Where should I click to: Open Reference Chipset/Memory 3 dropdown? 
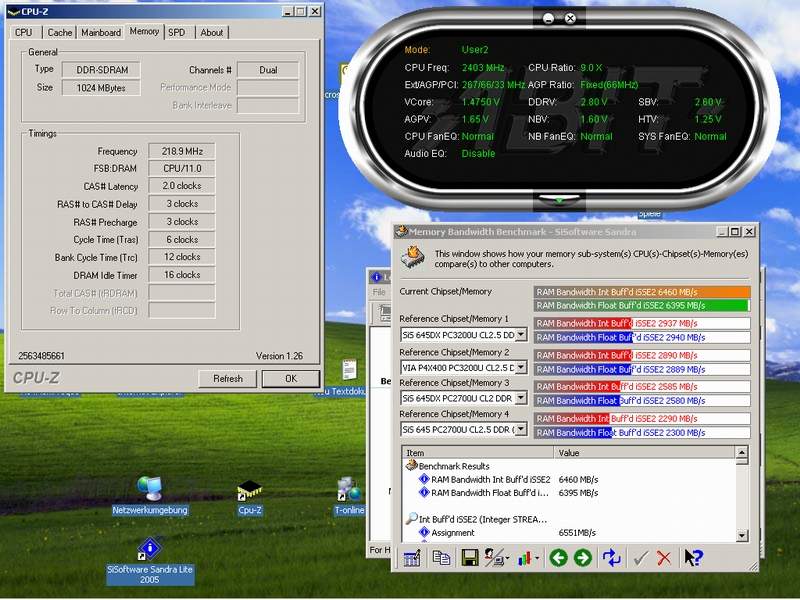pyautogui.click(x=520, y=398)
